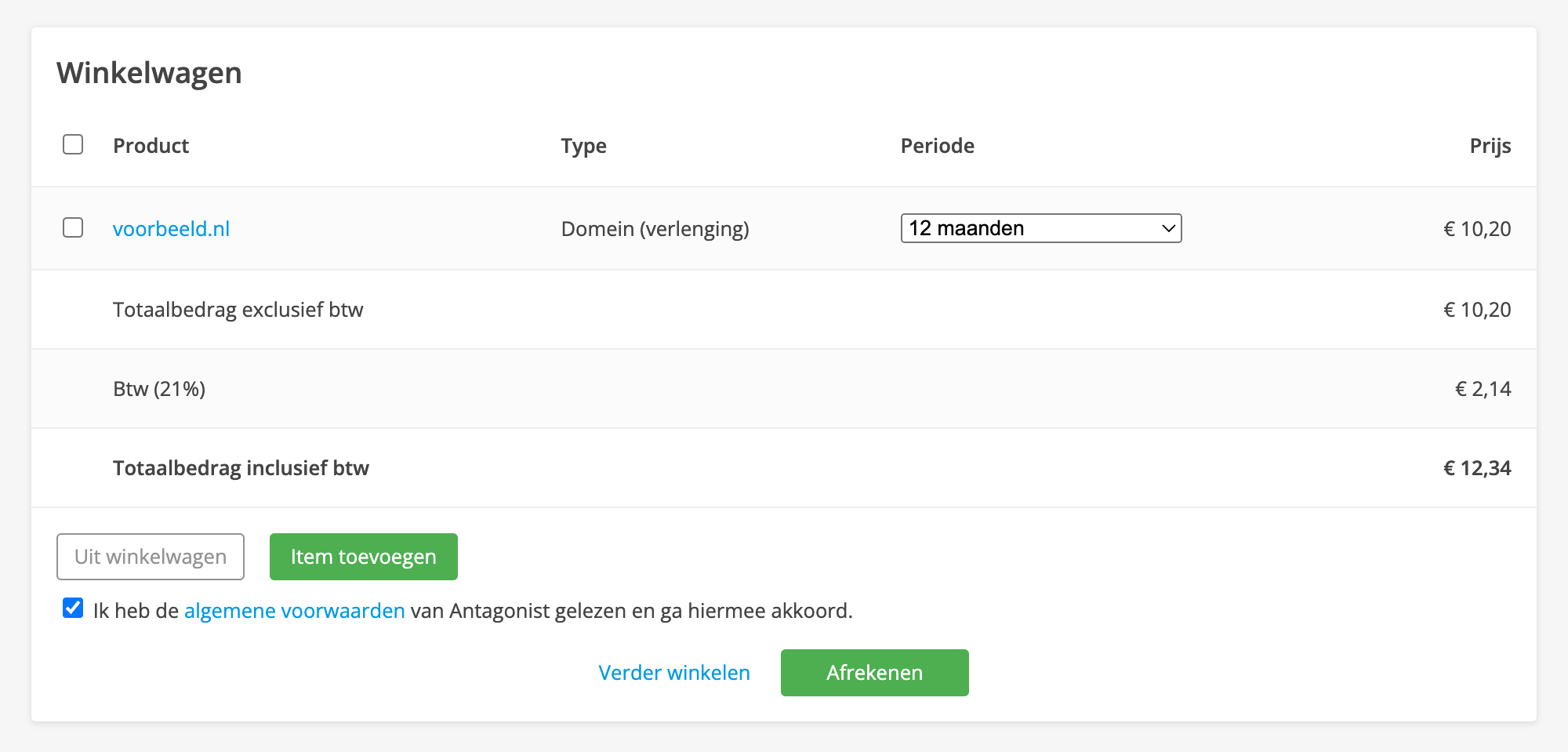Click Totaalbedrag inclusief btw label
The height and width of the screenshot is (752, 1568).
(241, 468)
